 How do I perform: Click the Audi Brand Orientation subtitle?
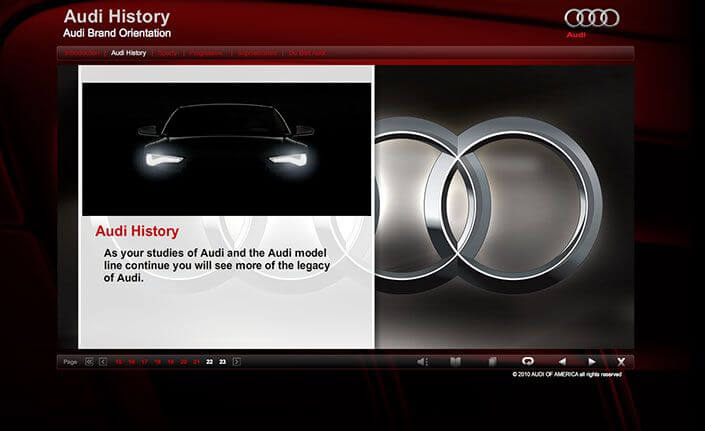click(117, 33)
